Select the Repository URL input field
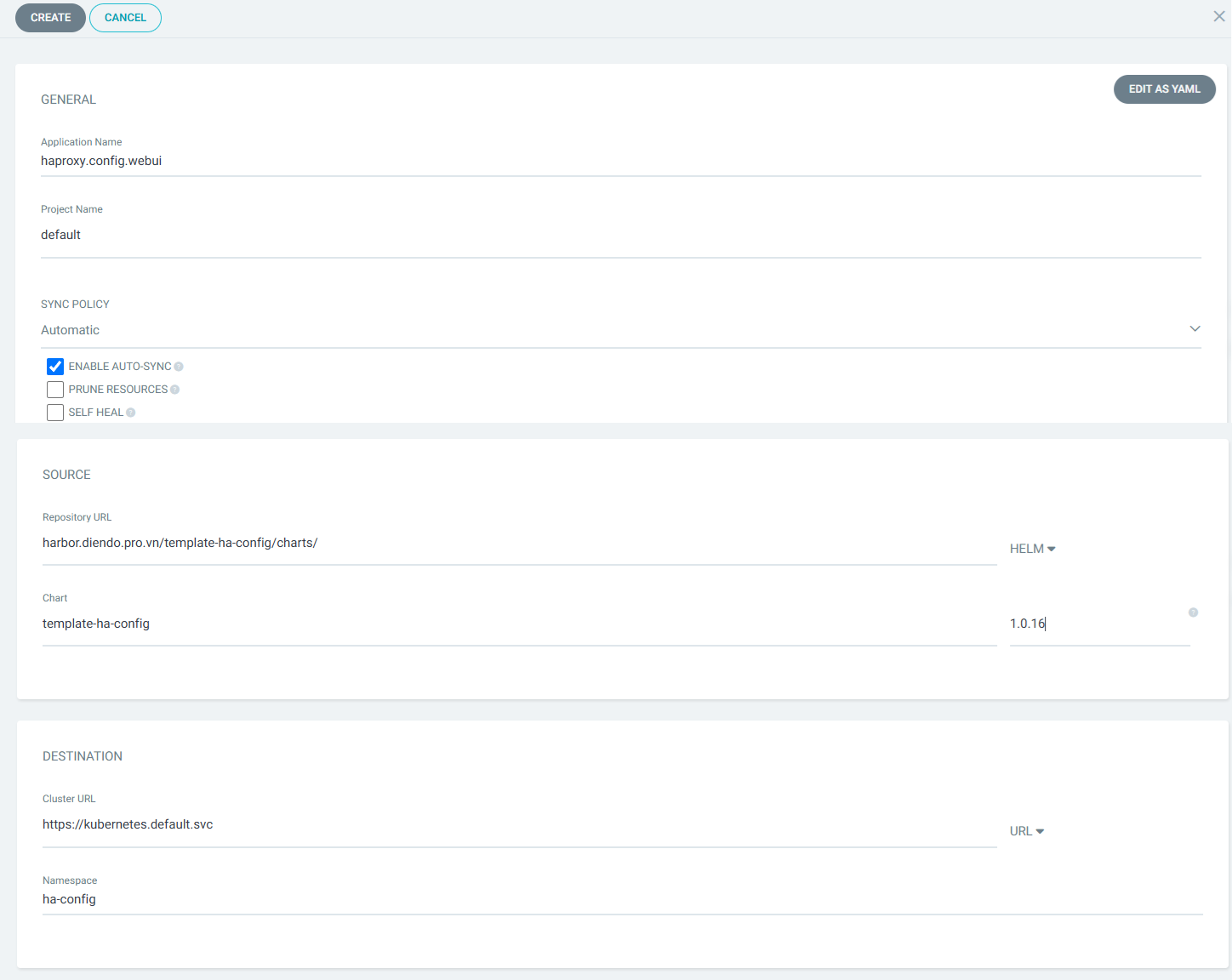The width and height of the screenshot is (1232, 980). pos(519,543)
